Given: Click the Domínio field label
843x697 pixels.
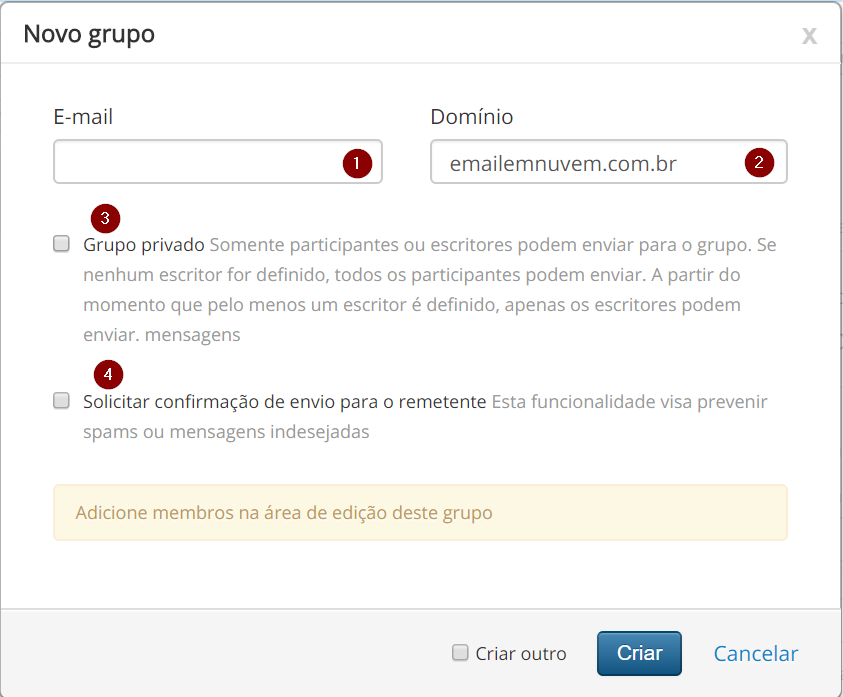Looking at the screenshot, I should (x=471, y=117).
